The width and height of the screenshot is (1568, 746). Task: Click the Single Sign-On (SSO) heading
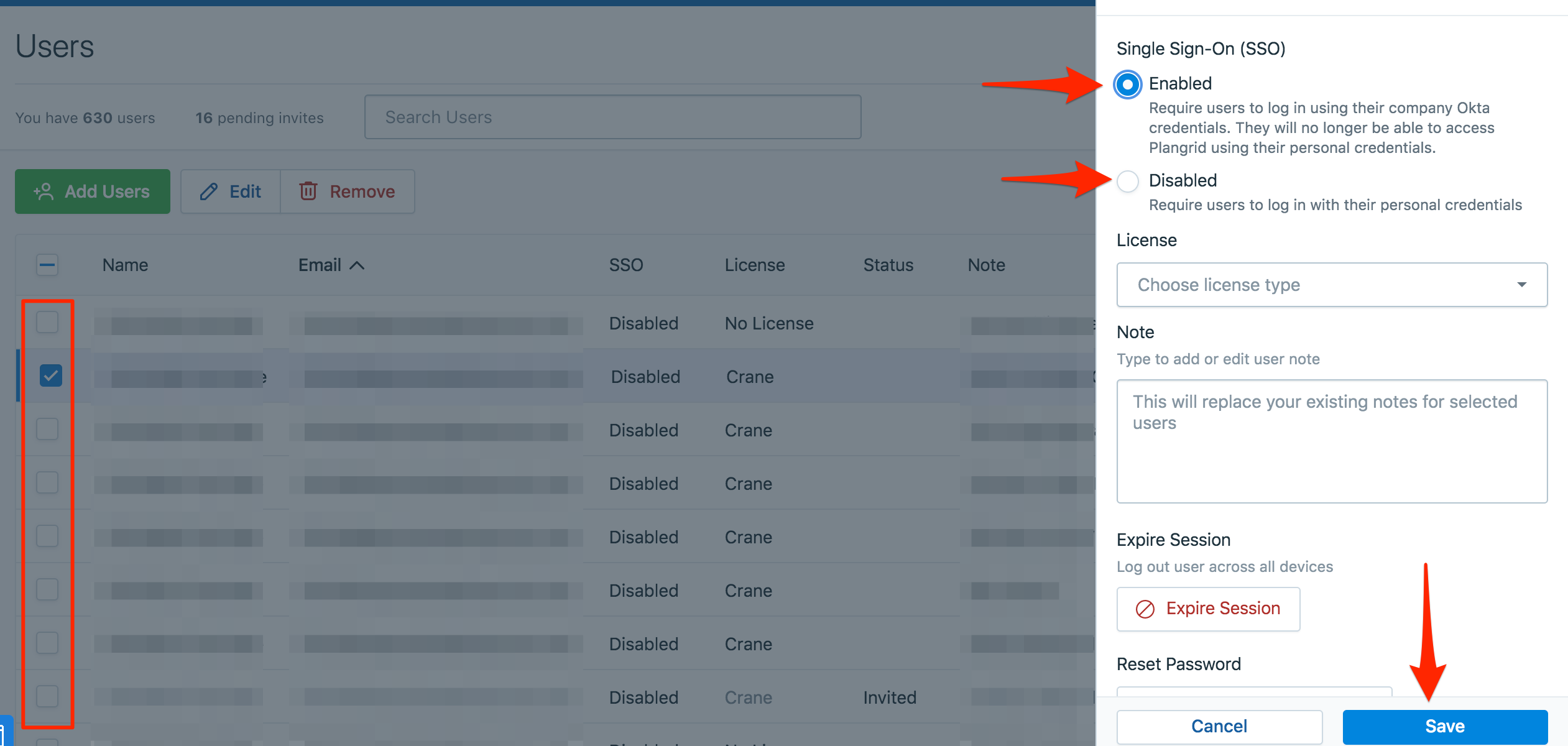1201,48
